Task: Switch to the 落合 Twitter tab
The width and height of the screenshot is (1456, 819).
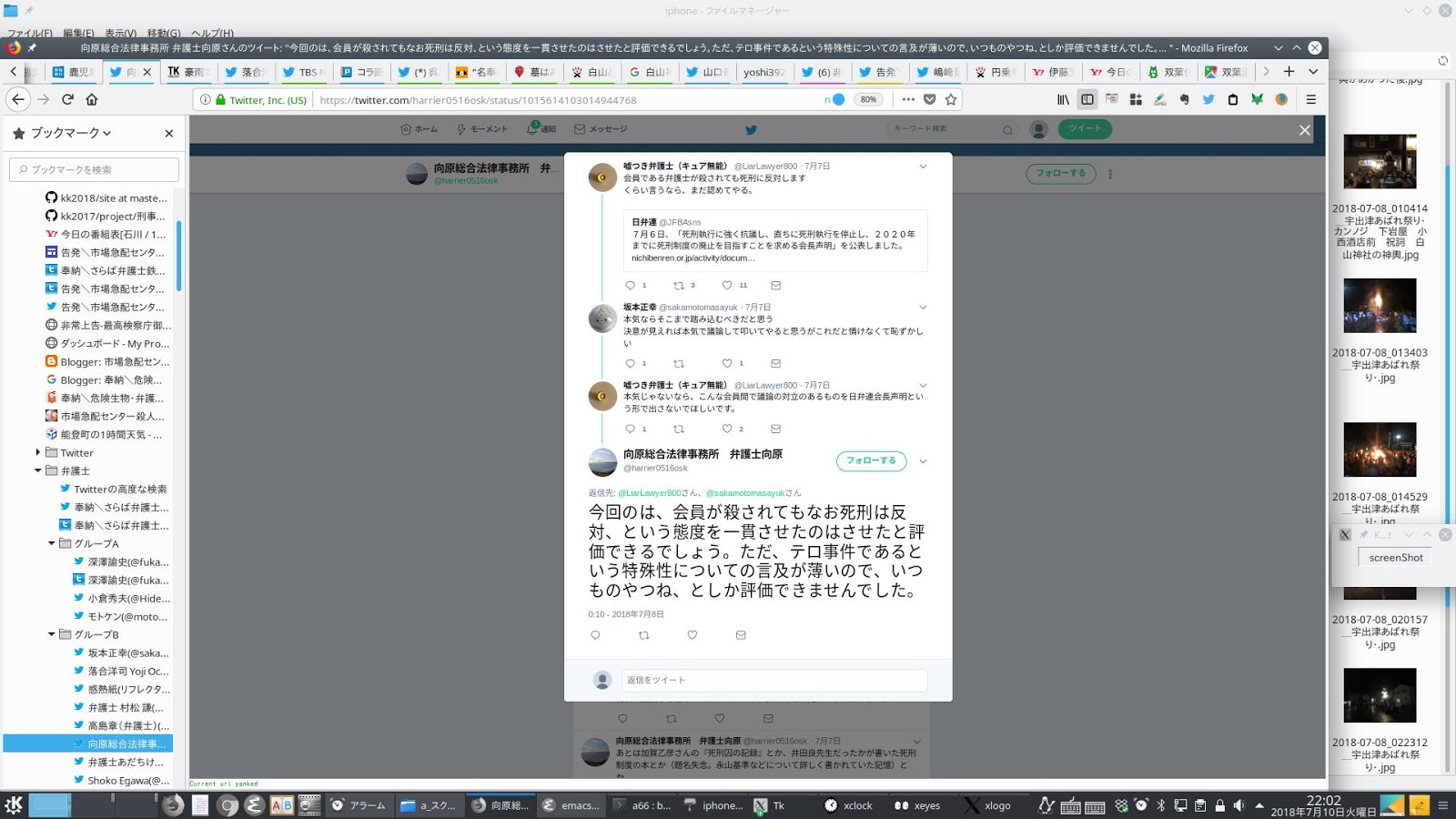Action: pos(246,72)
